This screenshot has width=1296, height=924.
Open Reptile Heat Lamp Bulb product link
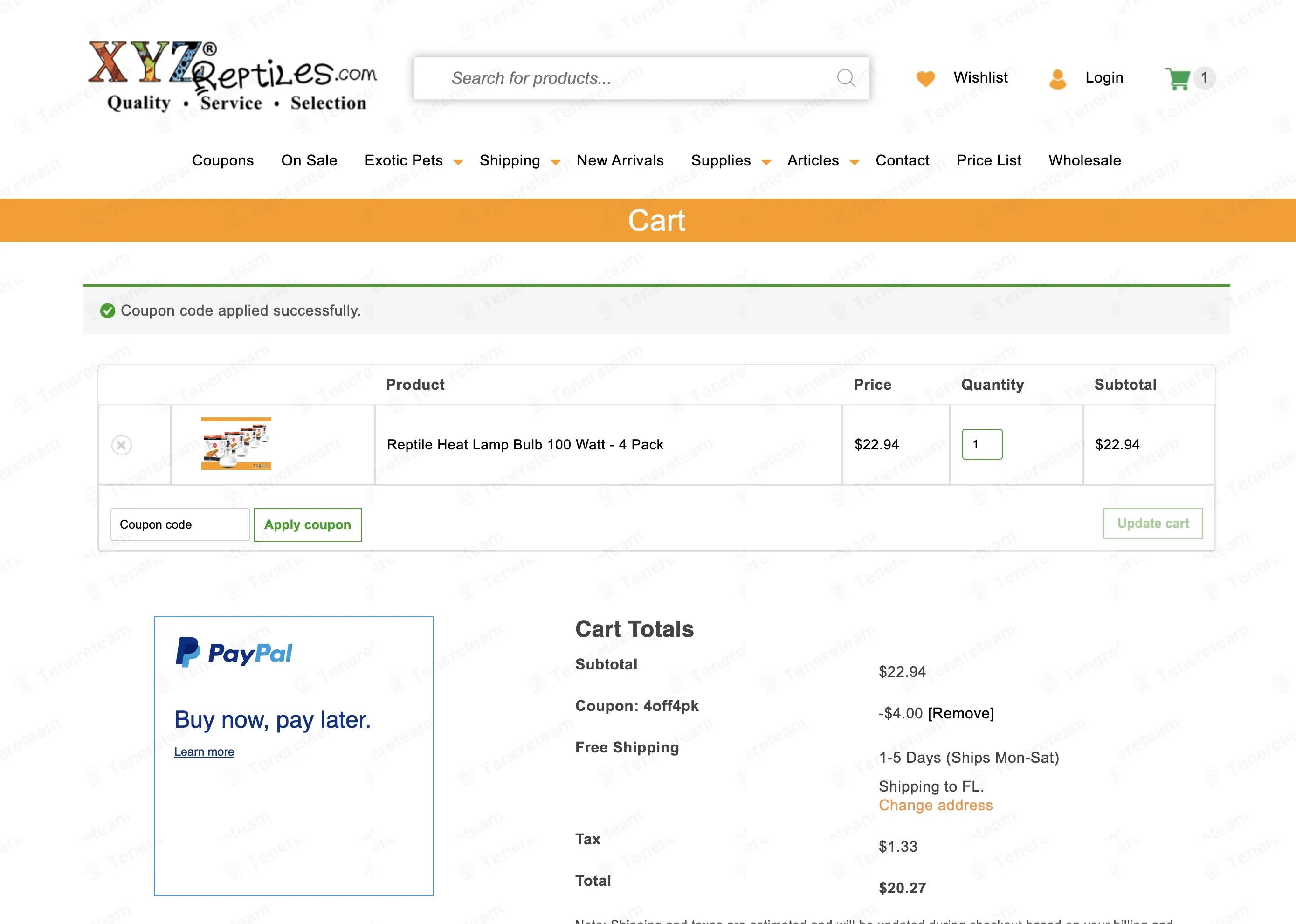[525, 444]
